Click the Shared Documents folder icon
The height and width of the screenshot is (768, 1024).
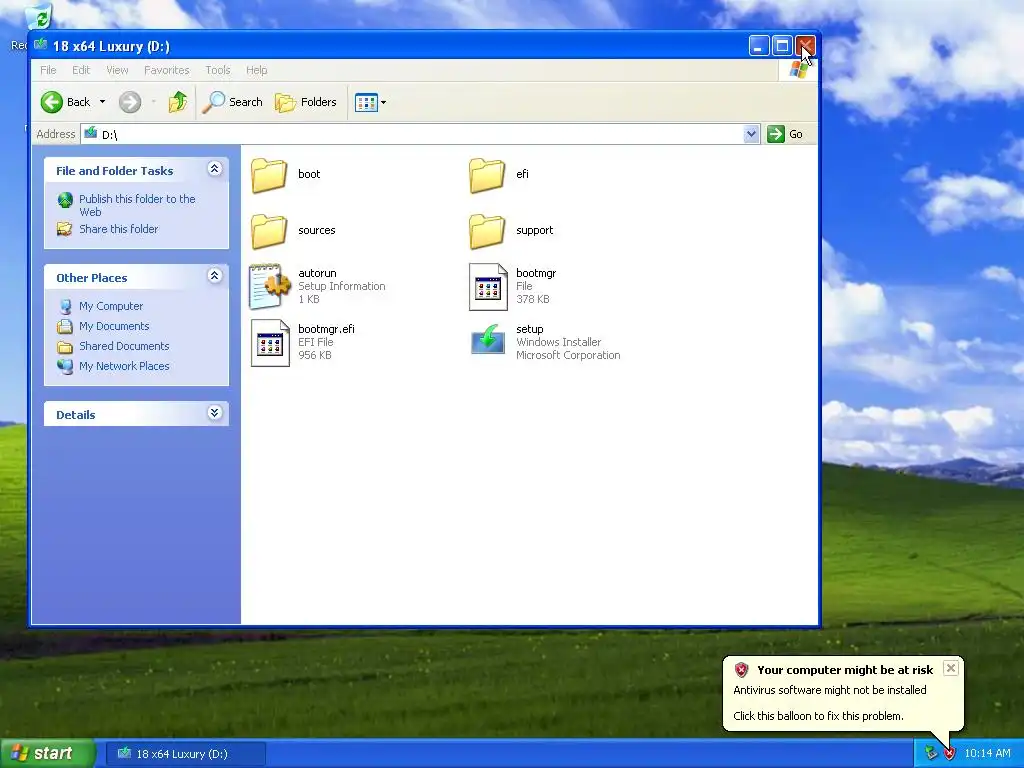[x=65, y=347]
